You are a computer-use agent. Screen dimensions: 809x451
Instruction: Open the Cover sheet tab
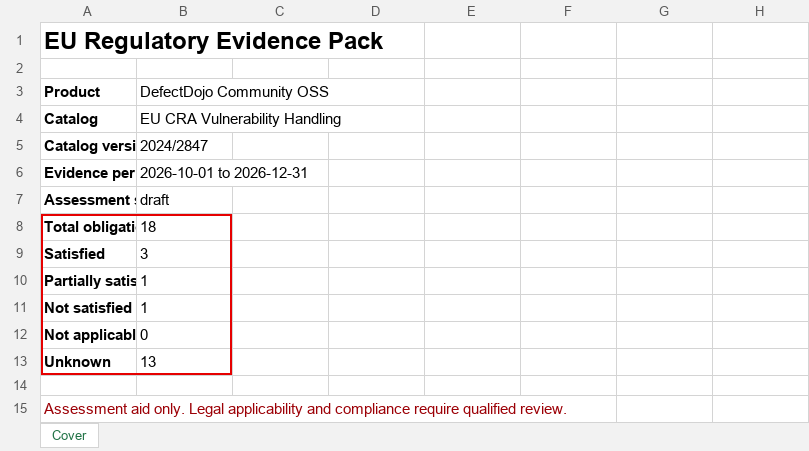coord(69,436)
